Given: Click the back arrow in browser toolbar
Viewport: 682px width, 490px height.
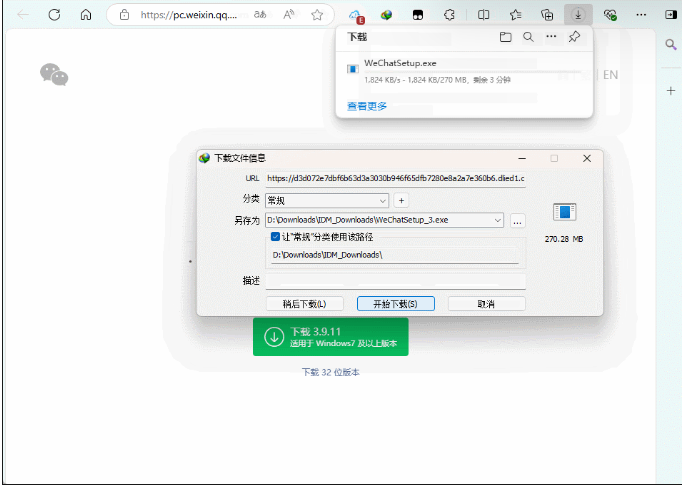Looking at the screenshot, I should click(x=23, y=15).
